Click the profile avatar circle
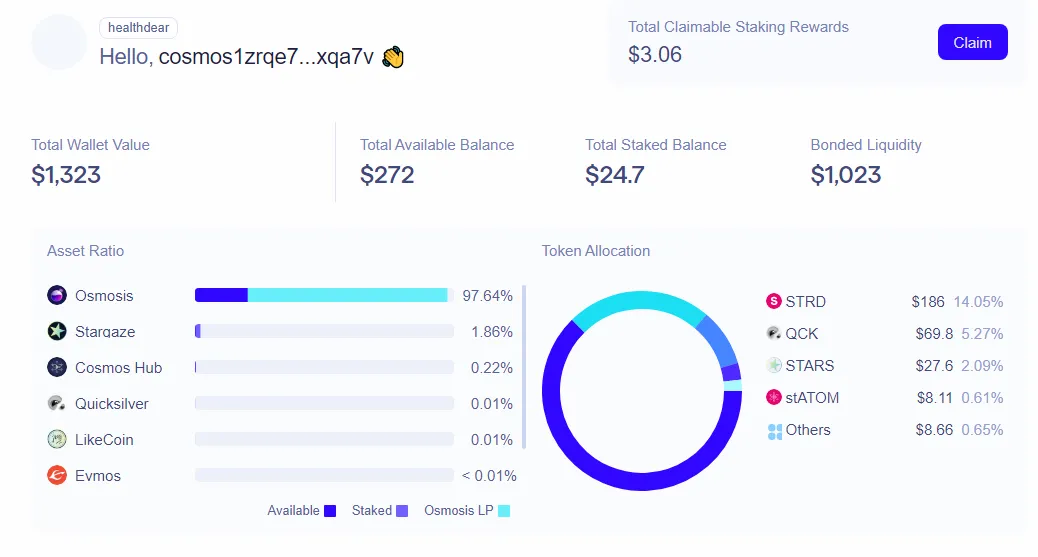 point(60,42)
